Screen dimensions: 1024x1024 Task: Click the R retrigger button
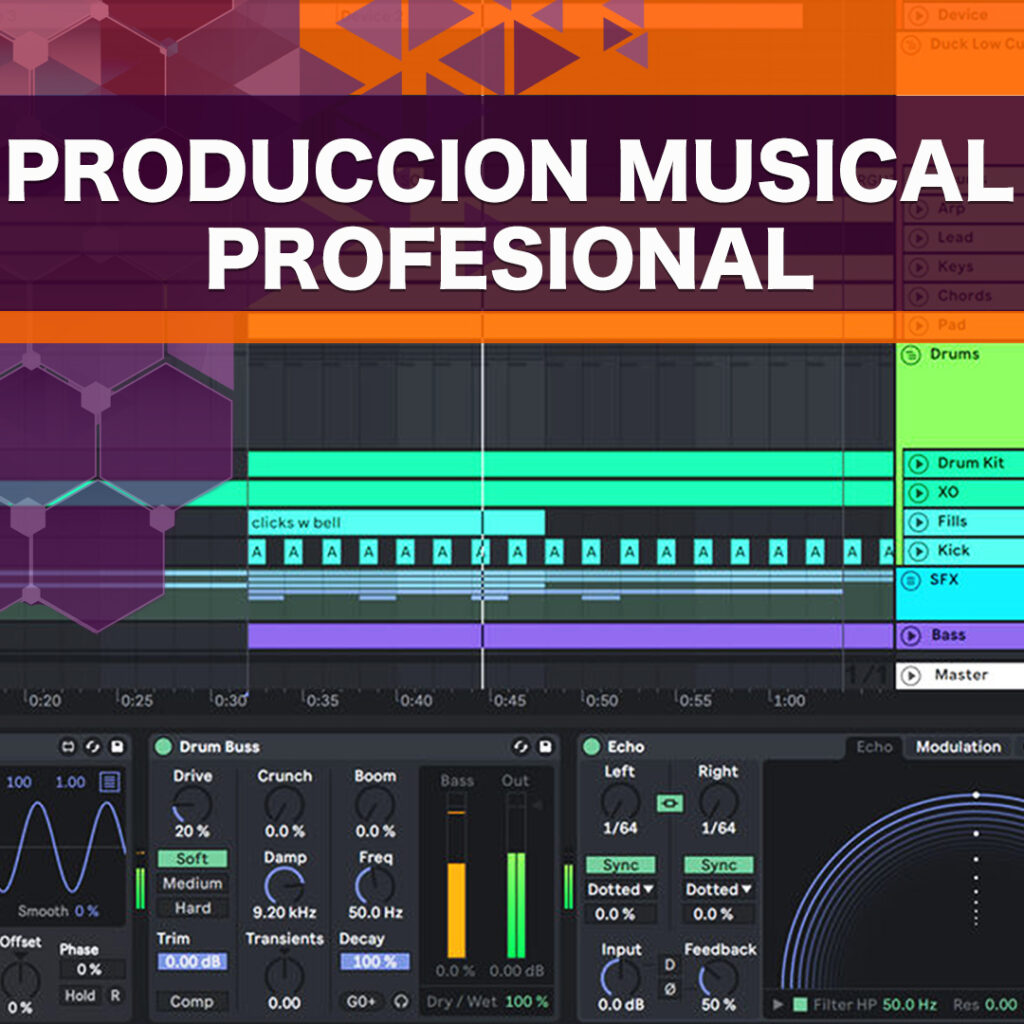pos(115,996)
